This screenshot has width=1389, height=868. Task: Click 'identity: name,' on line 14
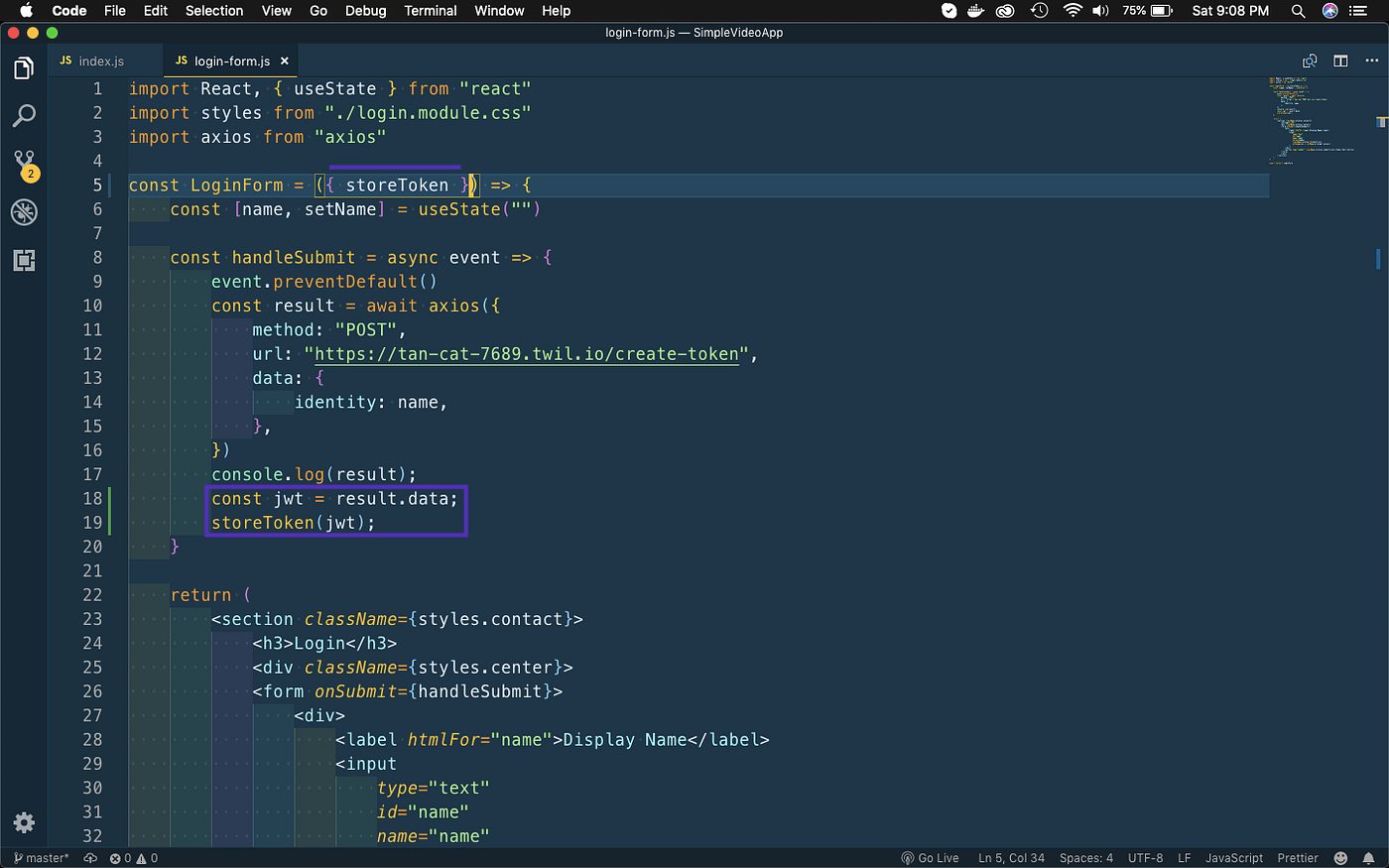tap(371, 402)
